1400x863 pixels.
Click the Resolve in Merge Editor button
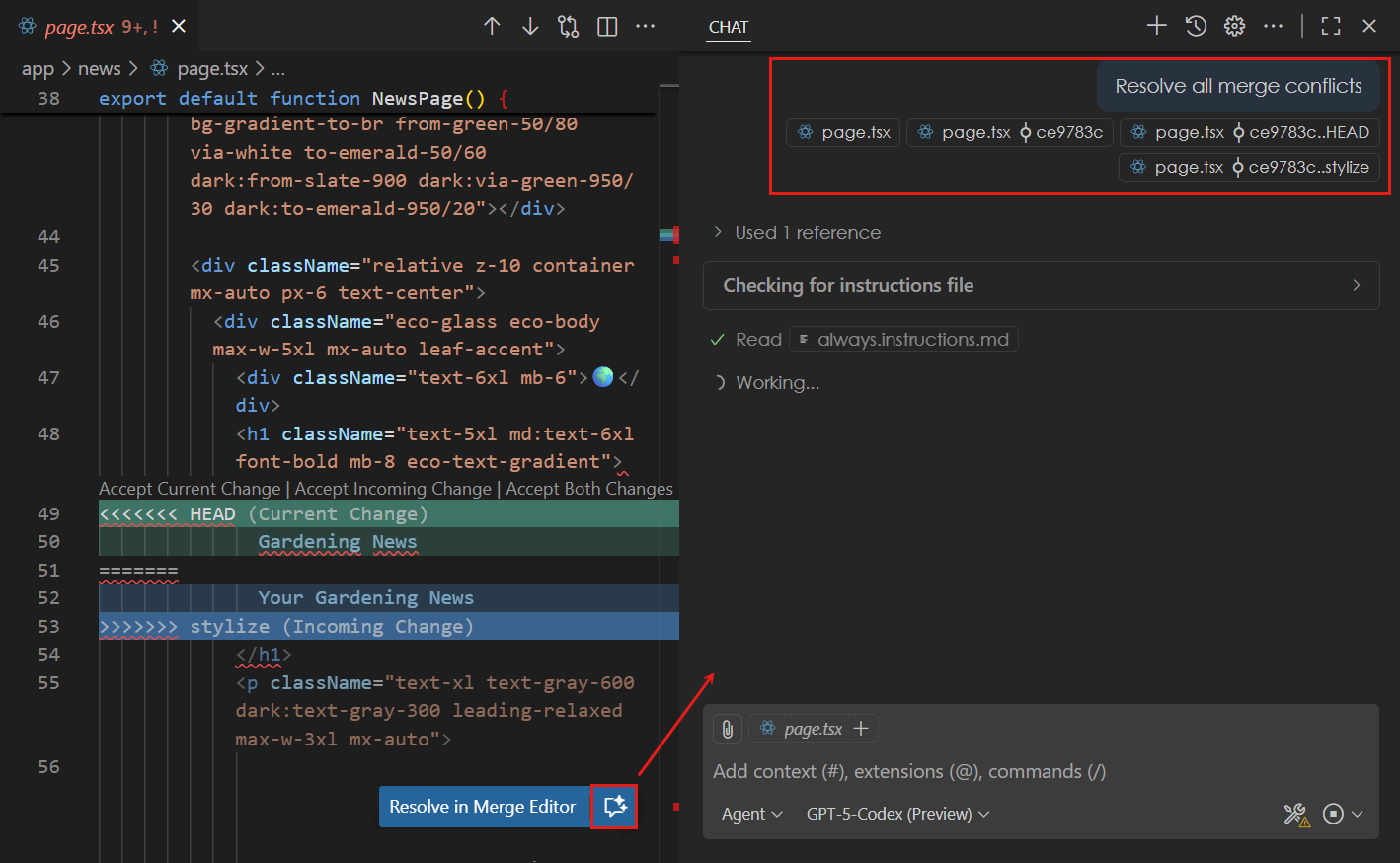483,806
